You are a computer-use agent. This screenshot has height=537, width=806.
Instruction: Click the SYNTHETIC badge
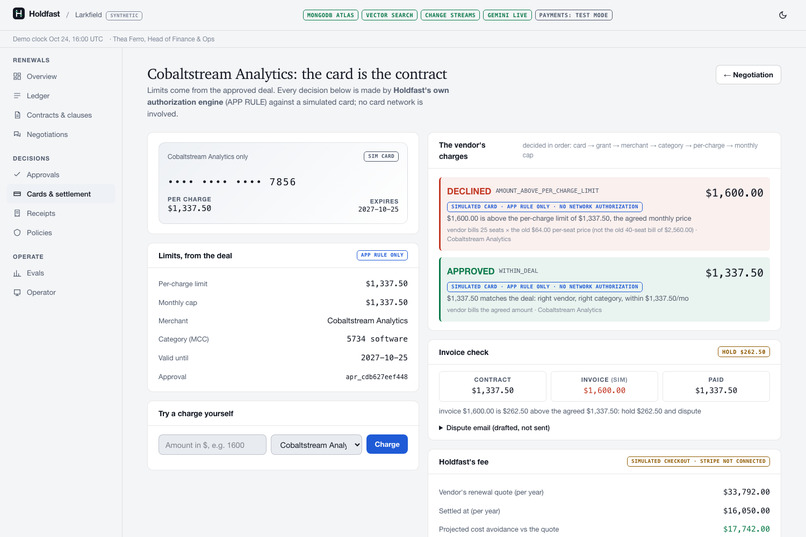(124, 15)
